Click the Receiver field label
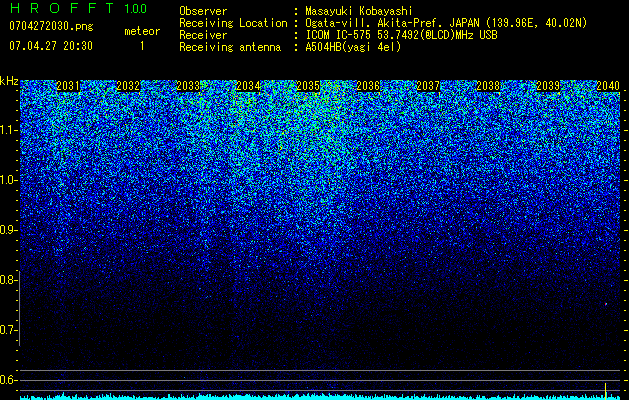The width and height of the screenshot is (629, 400). [x=203, y=35]
